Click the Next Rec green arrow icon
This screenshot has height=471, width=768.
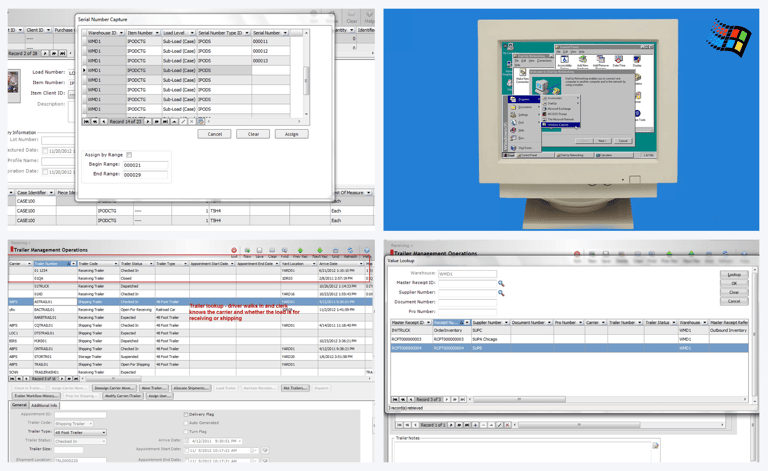[320, 251]
